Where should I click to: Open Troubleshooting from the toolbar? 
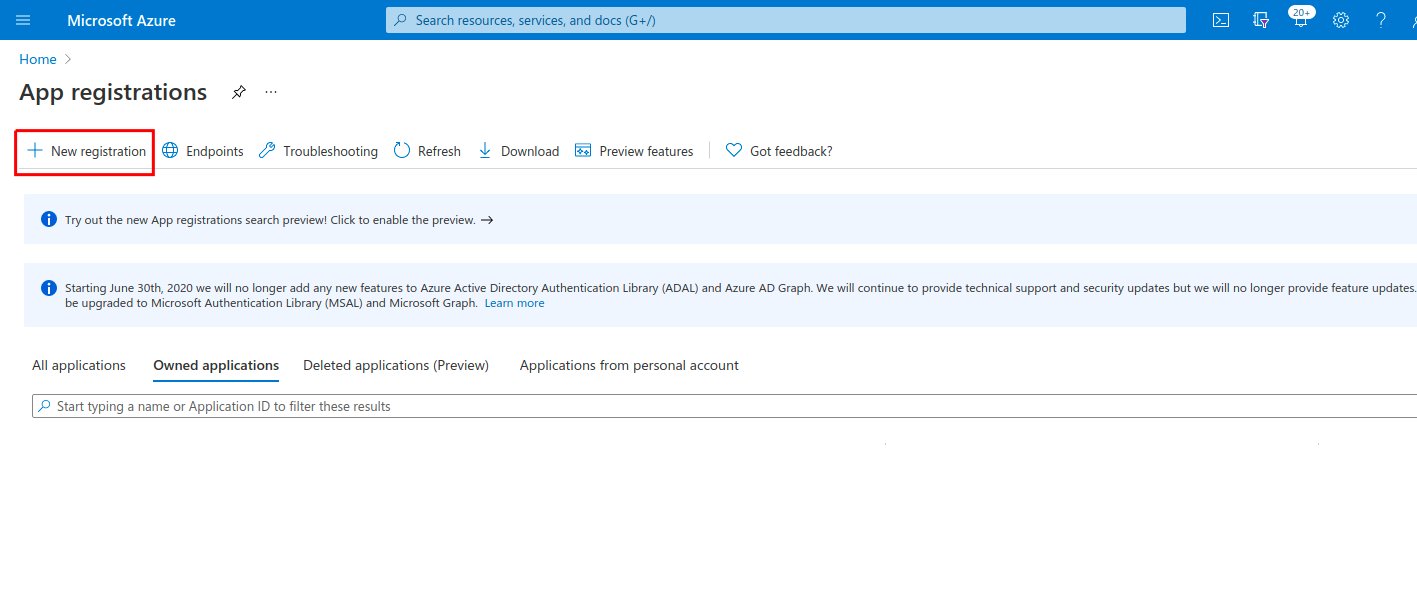(x=318, y=151)
